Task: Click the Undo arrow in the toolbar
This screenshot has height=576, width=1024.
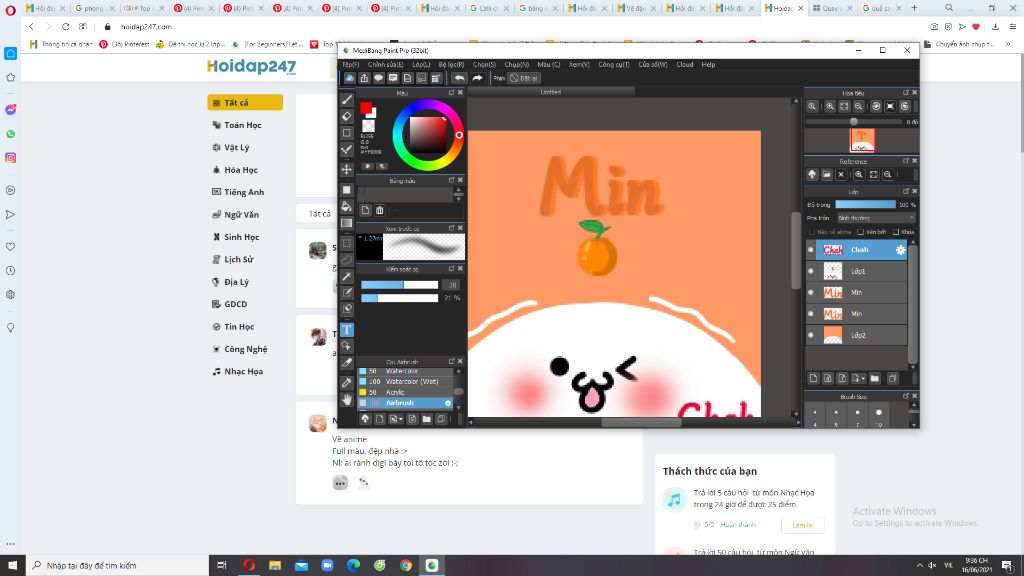Action: 459,78
